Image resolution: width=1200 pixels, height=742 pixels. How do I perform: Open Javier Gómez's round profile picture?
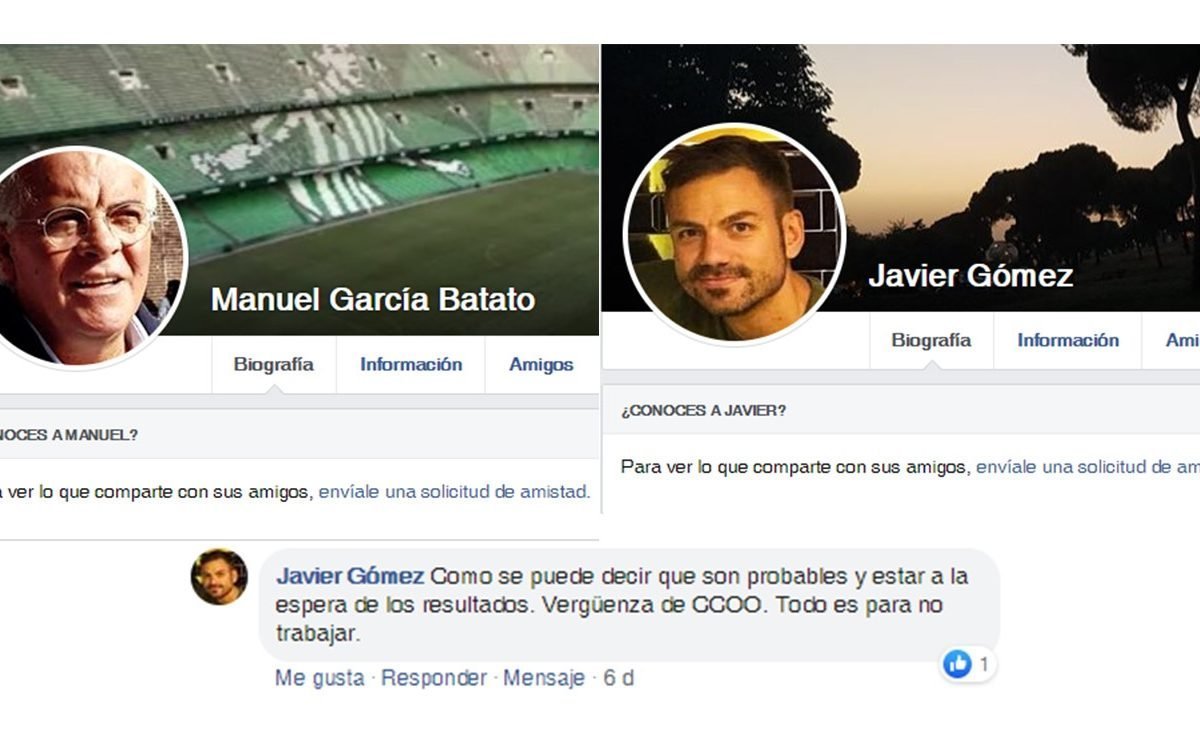pos(735,234)
